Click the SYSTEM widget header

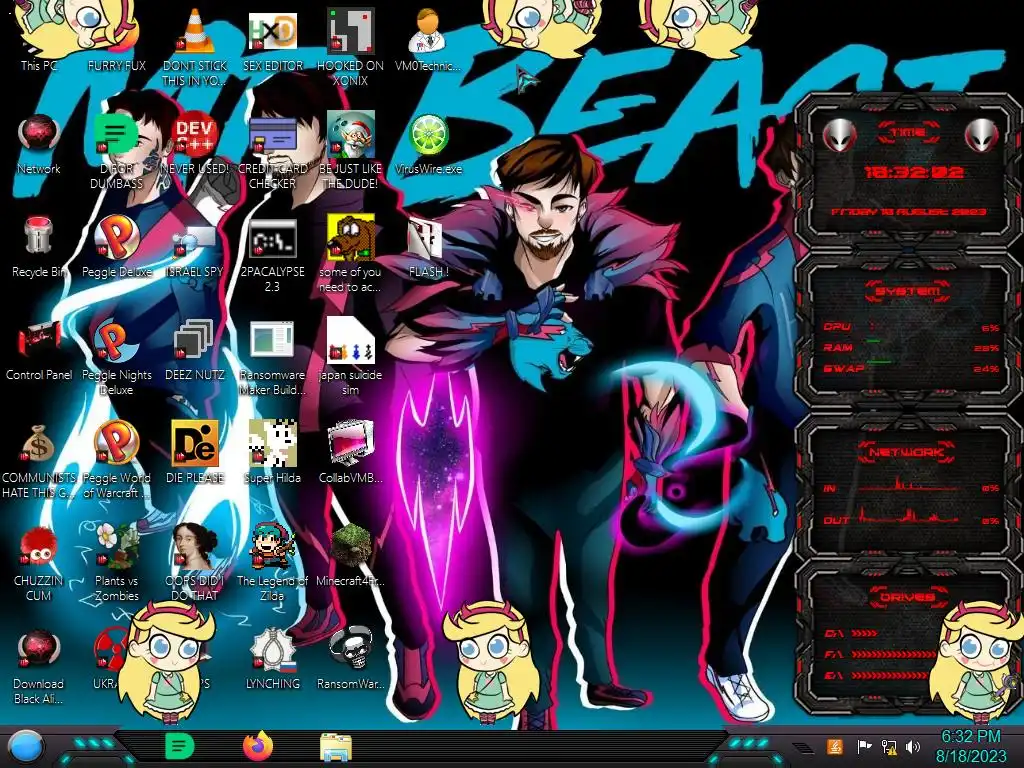point(908,291)
